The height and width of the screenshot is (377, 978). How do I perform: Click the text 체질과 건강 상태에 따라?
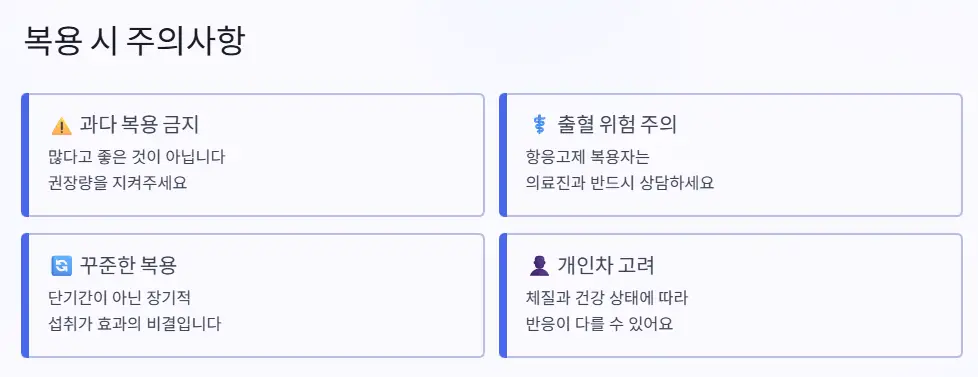[607, 297]
